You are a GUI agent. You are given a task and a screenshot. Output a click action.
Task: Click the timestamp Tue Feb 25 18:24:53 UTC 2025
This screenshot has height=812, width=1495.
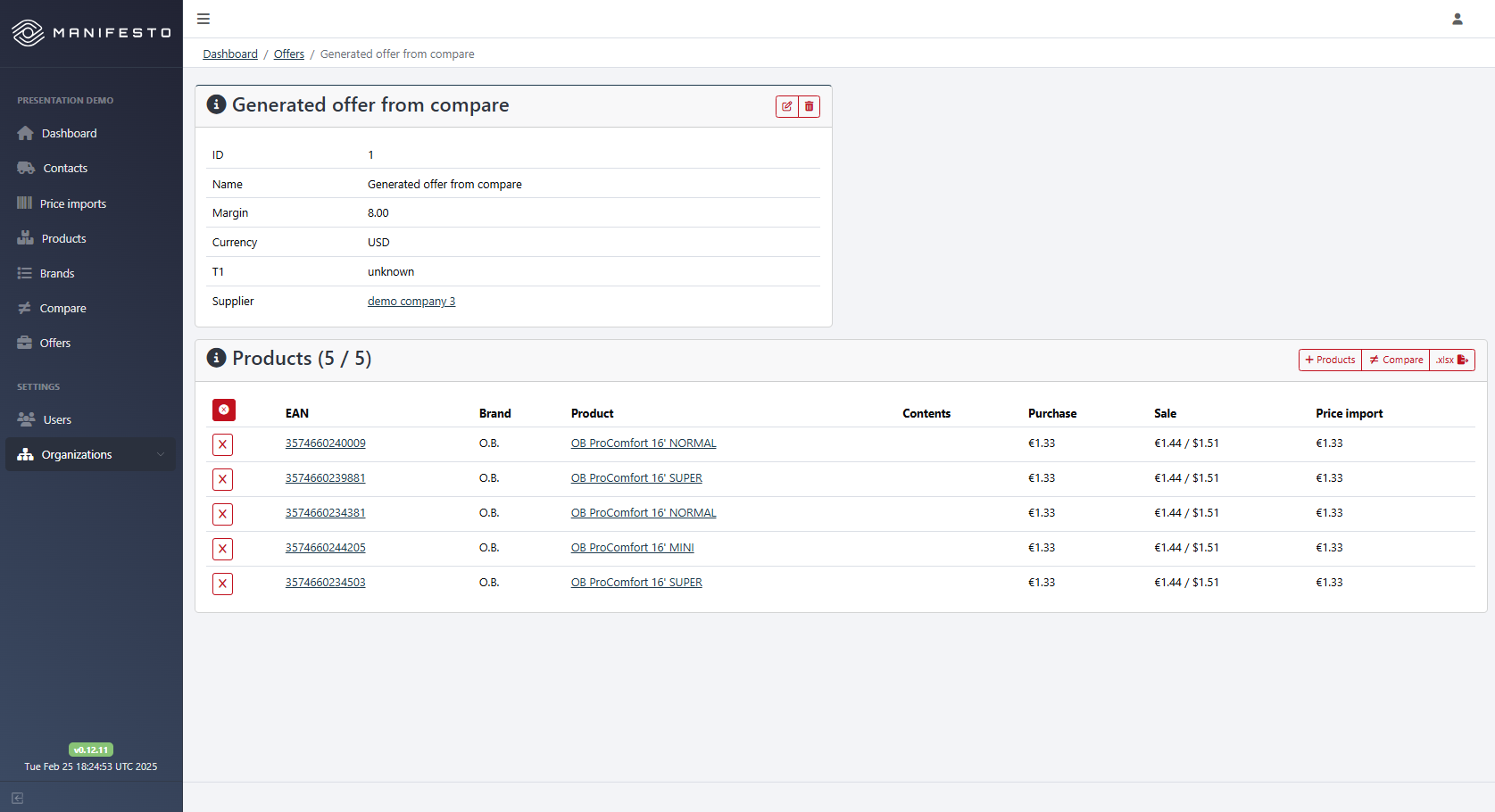91,766
